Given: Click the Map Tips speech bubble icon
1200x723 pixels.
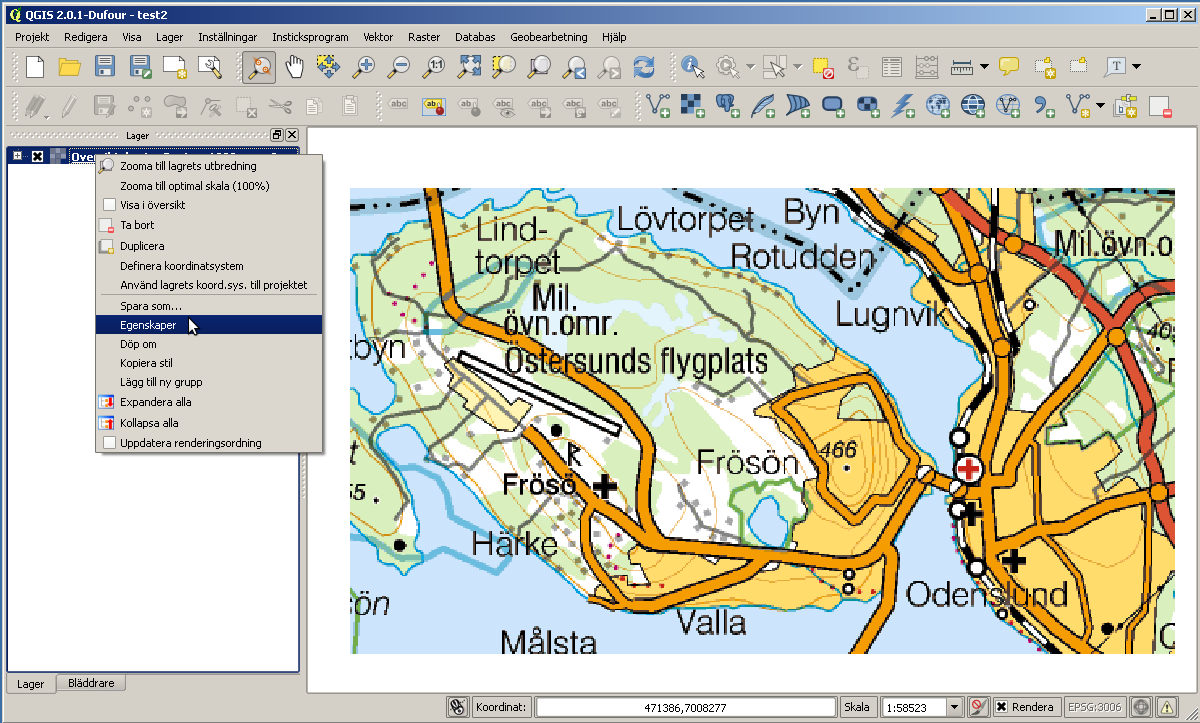Looking at the screenshot, I should (x=1010, y=67).
